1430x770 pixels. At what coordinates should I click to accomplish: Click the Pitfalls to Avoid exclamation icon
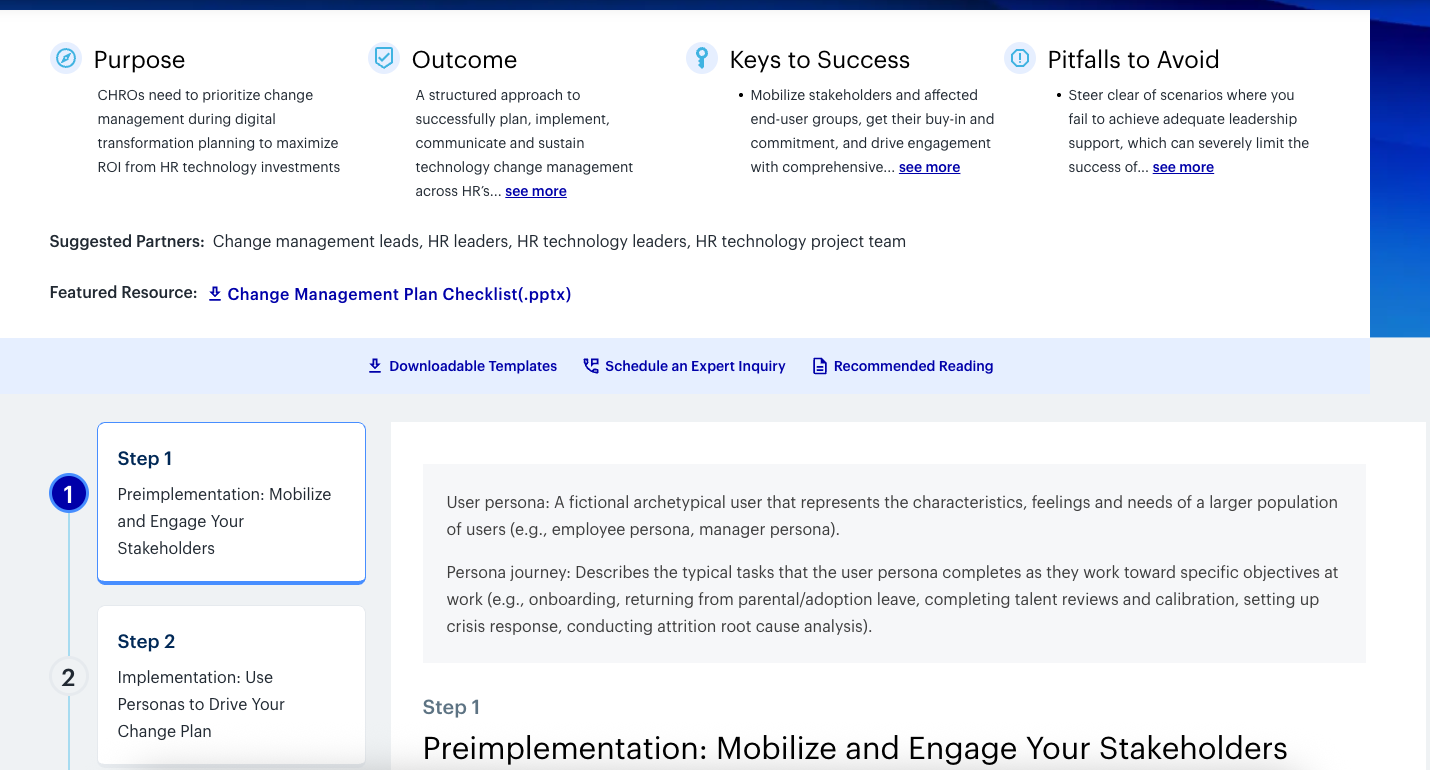pyautogui.click(x=1020, y=58)
